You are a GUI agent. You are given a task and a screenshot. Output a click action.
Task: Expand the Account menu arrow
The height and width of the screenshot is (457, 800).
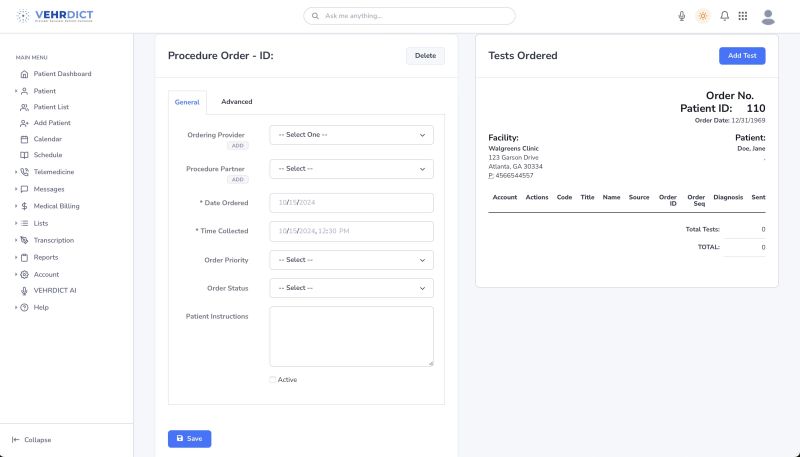(16, 274)
